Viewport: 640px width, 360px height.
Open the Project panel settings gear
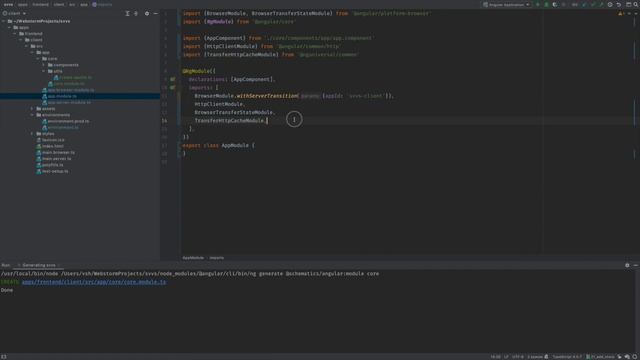147,13
